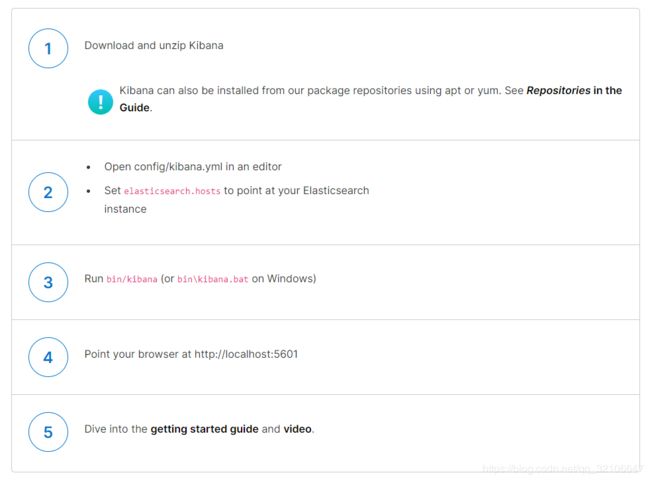Select the bin/kibana code text
The width and height of the screenshot is (650, 481).
tap(132, 279)
